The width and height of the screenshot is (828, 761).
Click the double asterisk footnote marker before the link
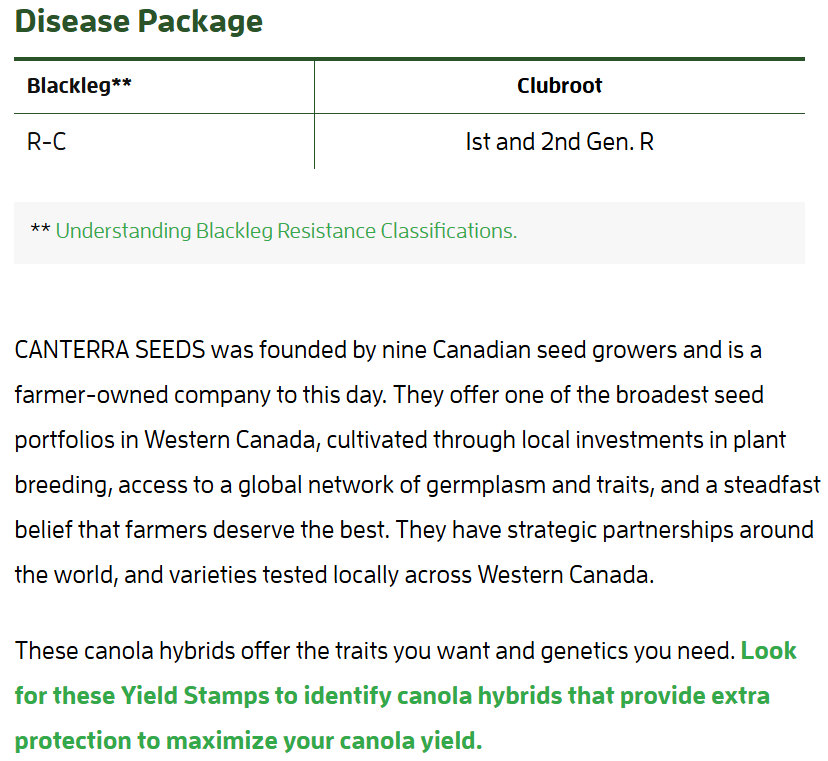coord(40,231)
